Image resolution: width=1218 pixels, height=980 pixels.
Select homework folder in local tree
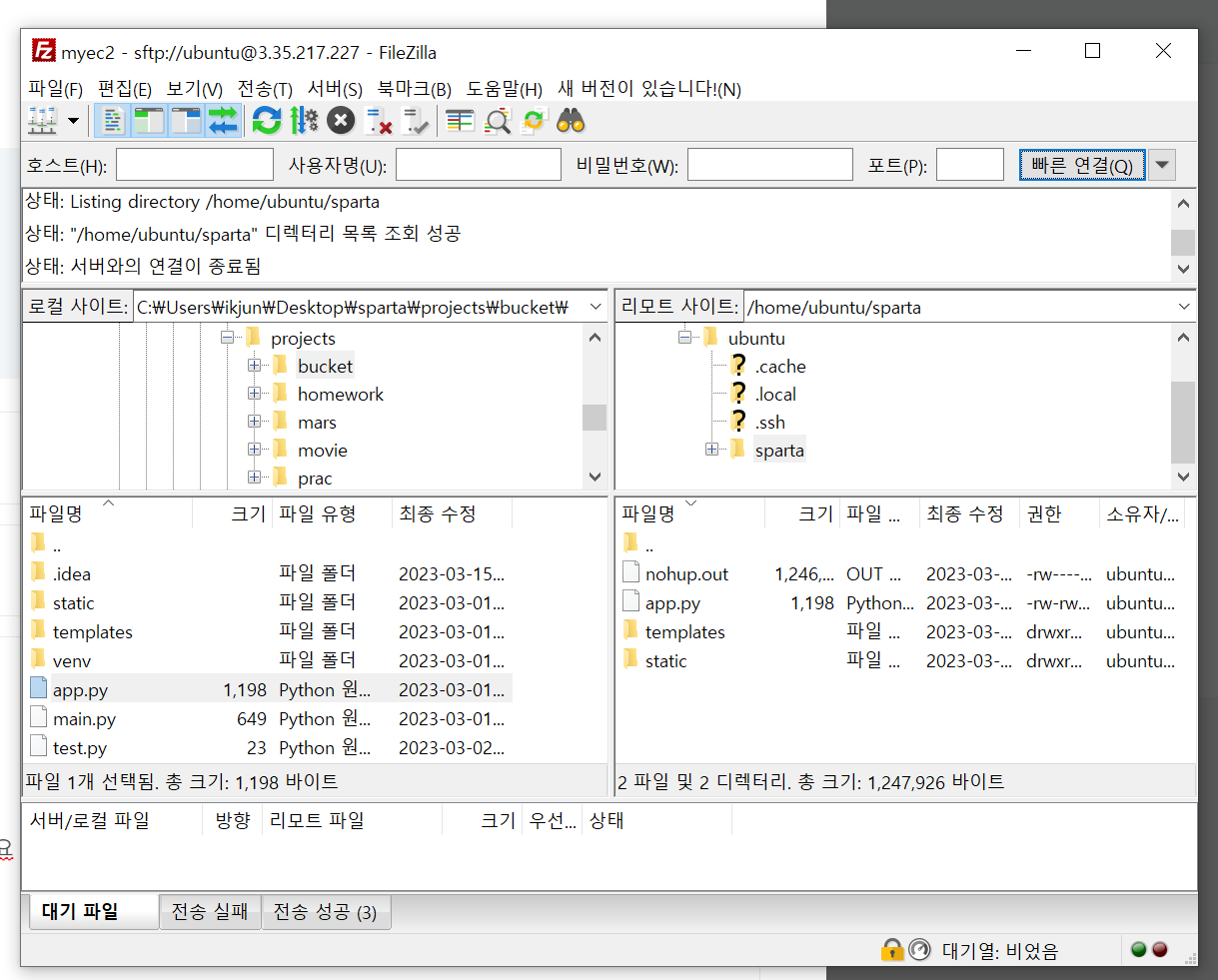341,395
